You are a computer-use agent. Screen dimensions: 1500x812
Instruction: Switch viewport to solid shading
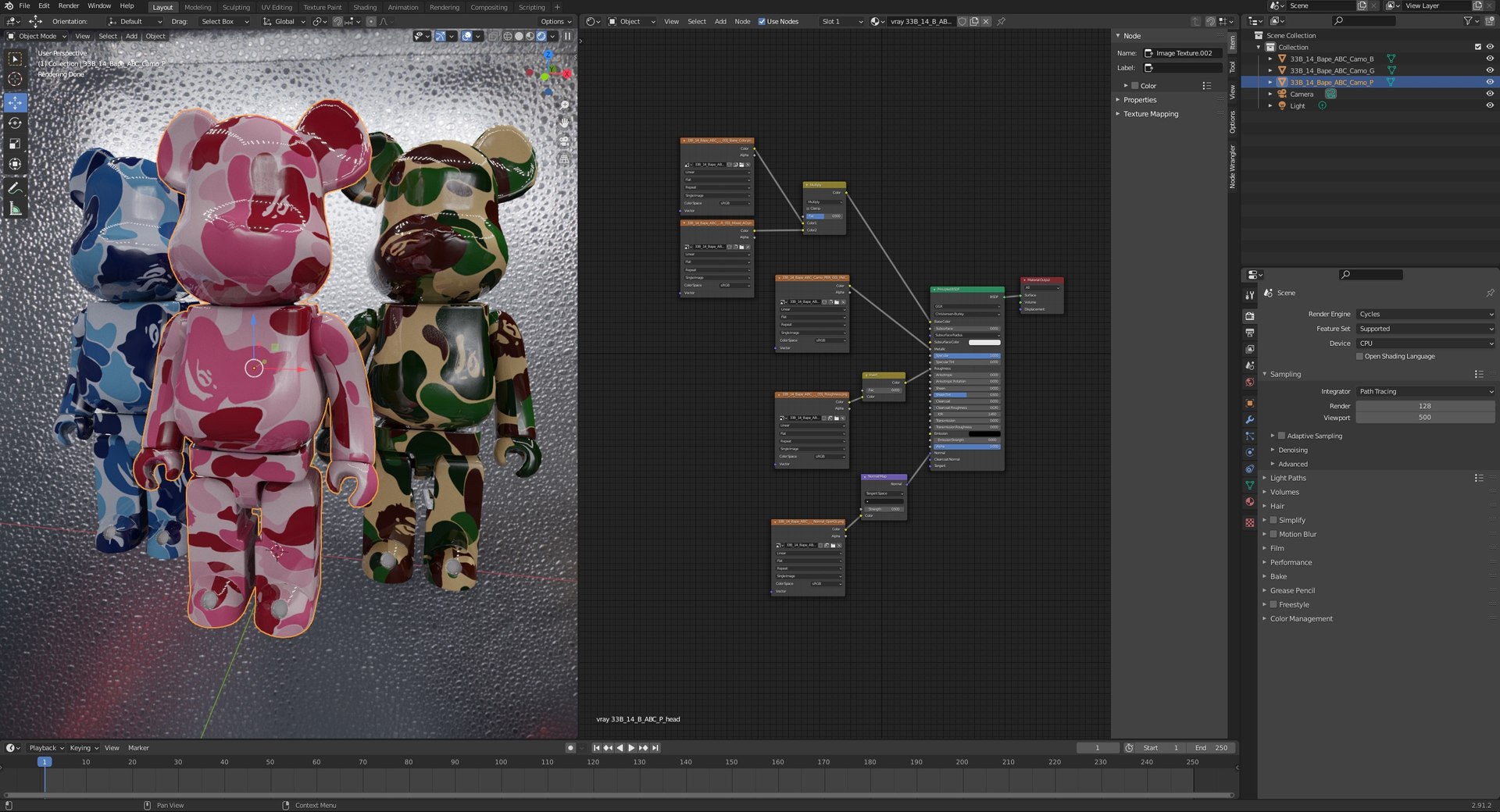519,36
